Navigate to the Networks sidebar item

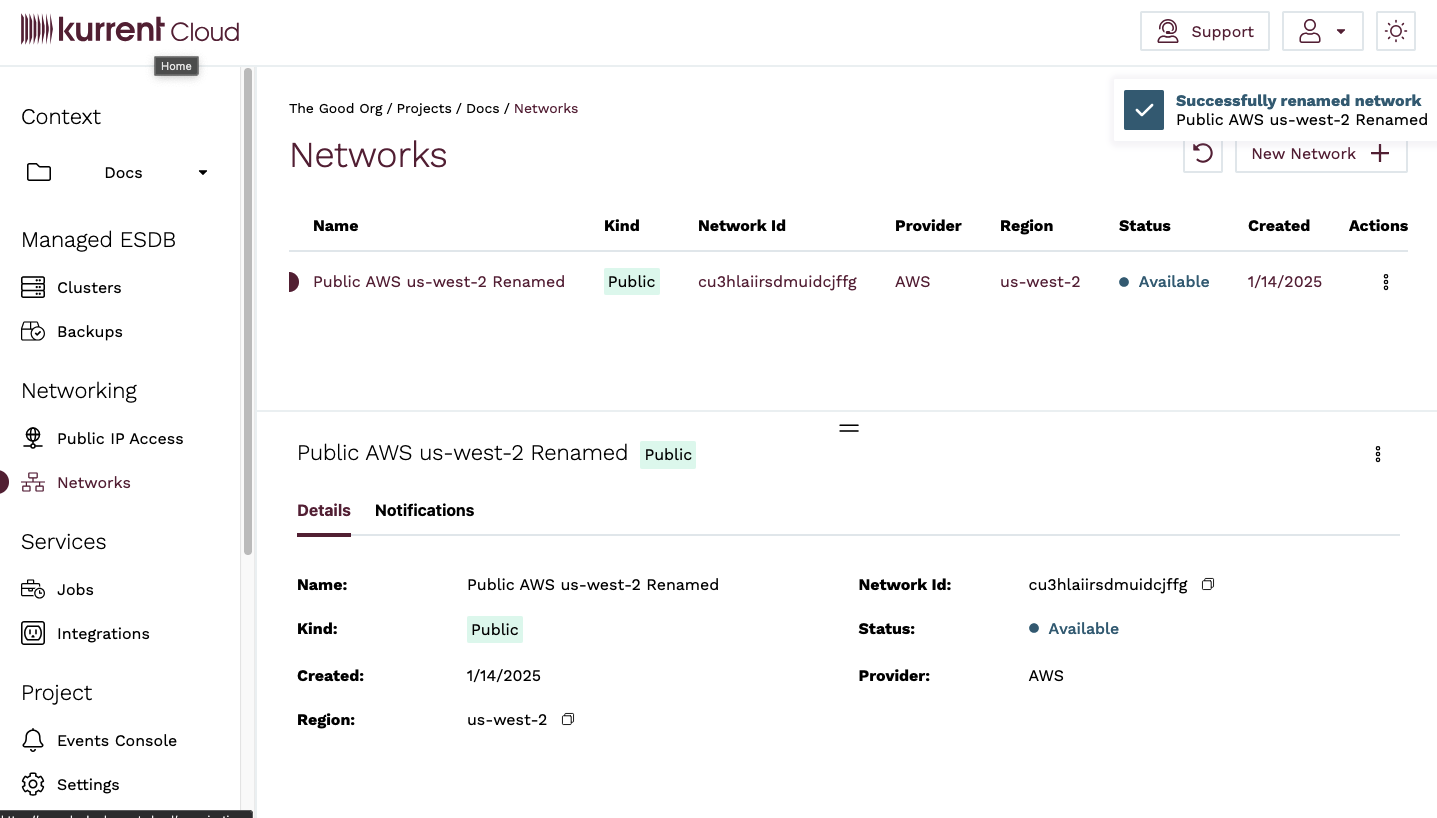point(93,482)
